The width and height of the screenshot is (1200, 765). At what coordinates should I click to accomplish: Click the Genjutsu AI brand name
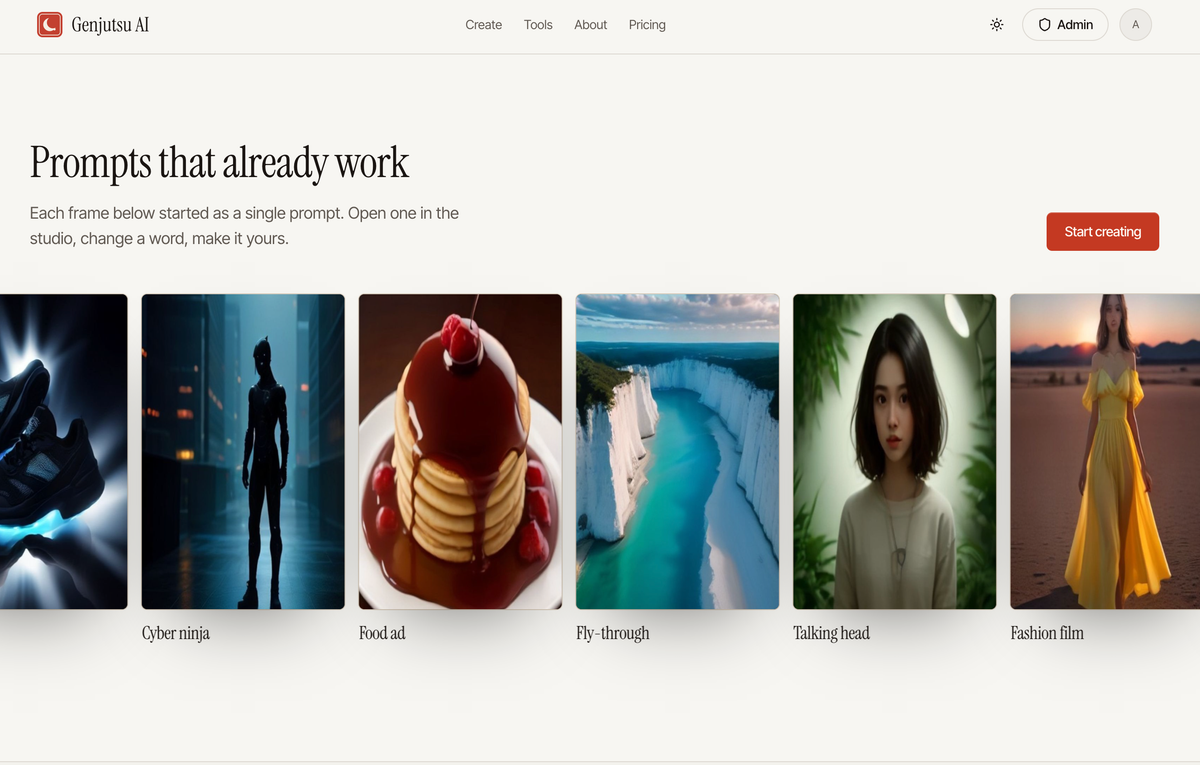click(x=110, y=25)
